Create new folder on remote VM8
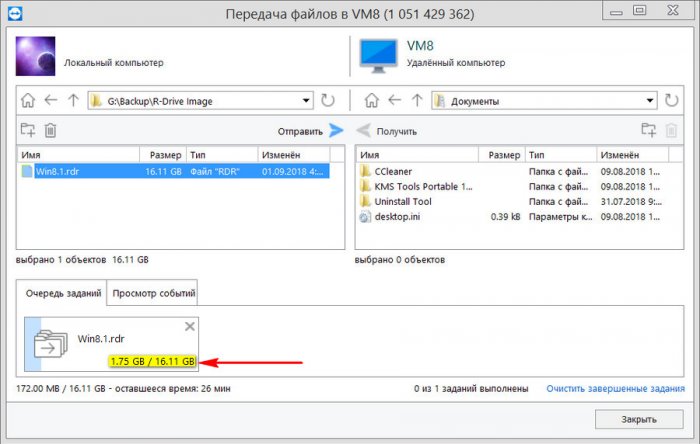 tap(648, 130)
